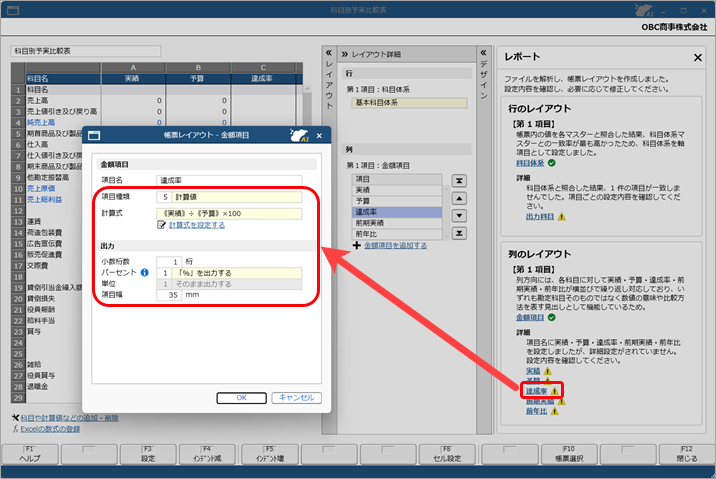The width and height of the screenshot is (716, 479).
Task: Move selected column item down
Action: click(x=459, y=216)
